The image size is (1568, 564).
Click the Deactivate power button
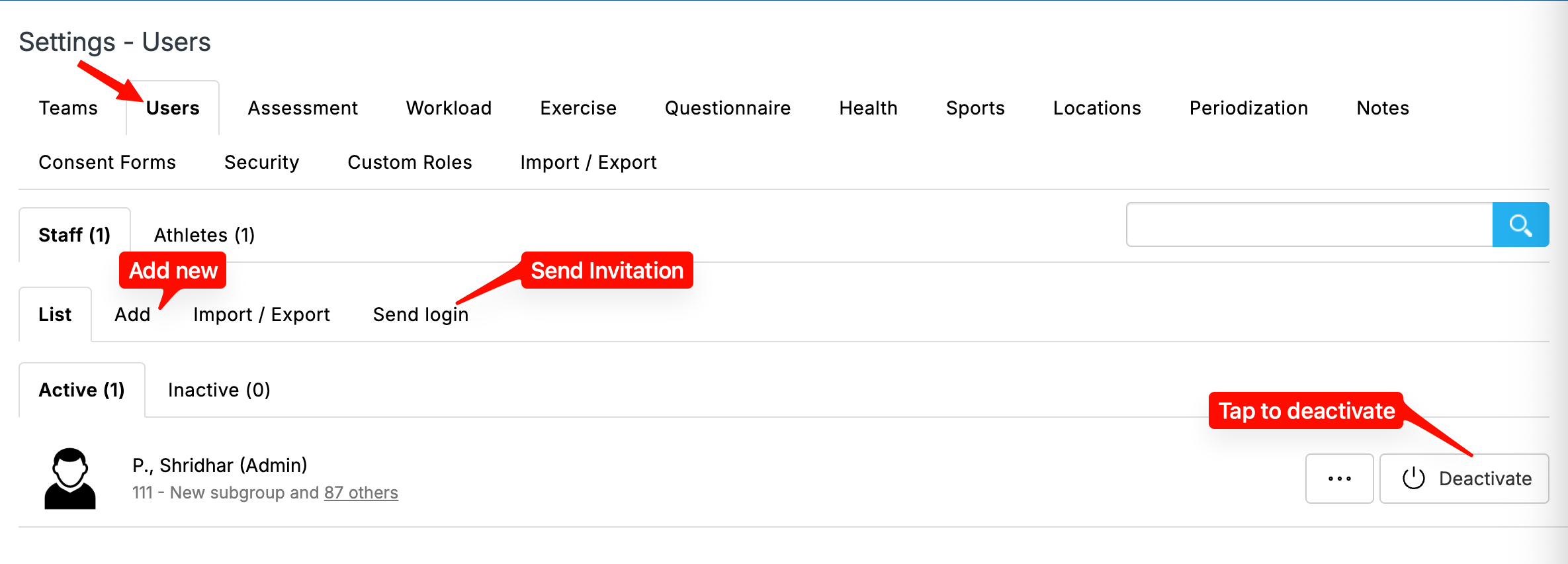point(1464,479)
